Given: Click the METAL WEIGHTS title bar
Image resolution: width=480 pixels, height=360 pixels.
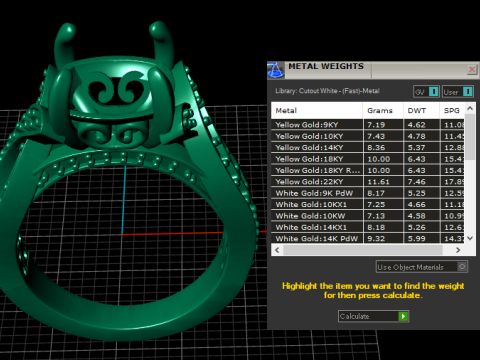Looking at the screenshot, I should (373, 70).
